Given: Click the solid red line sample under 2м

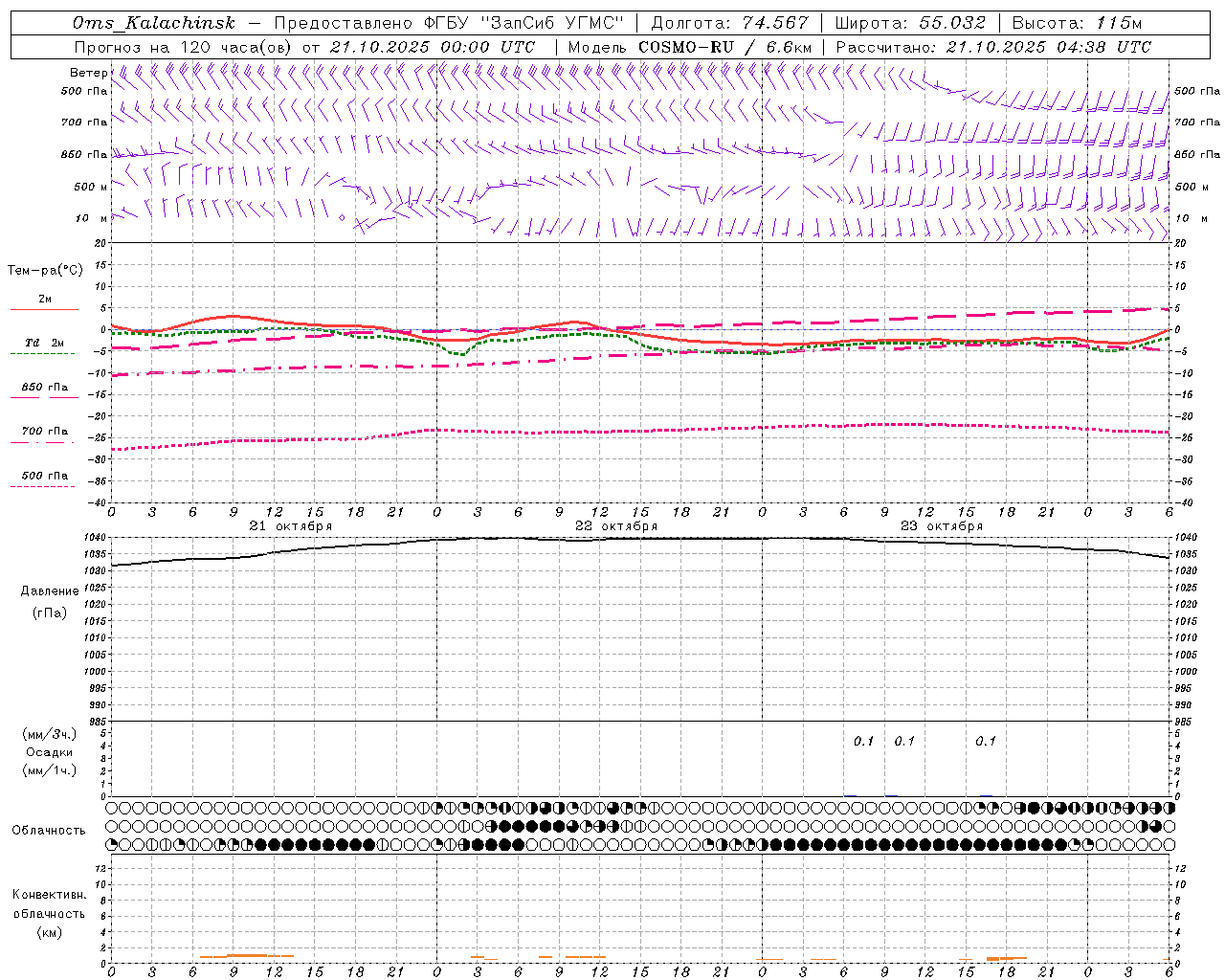Looking at the screenshot, I should [x=44, y=309].
